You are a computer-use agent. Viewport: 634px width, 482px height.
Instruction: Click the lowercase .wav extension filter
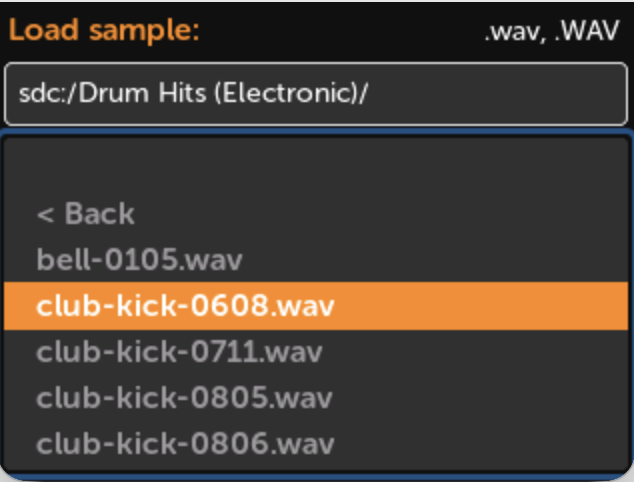coord(507,32)
